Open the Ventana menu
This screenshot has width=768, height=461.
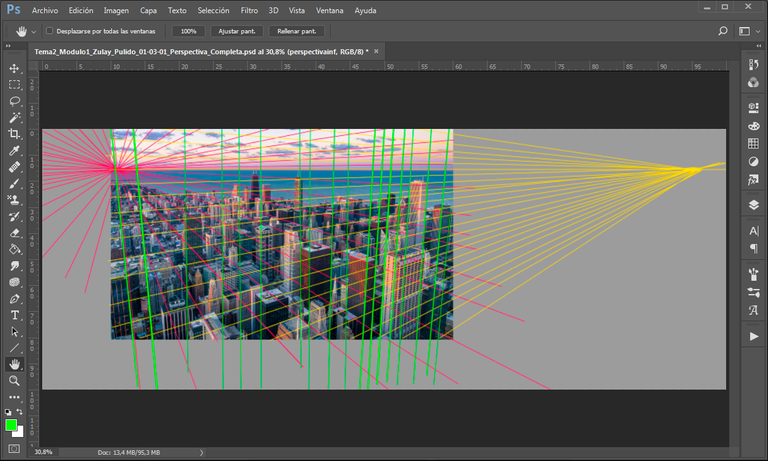click(x=329, y=10)
